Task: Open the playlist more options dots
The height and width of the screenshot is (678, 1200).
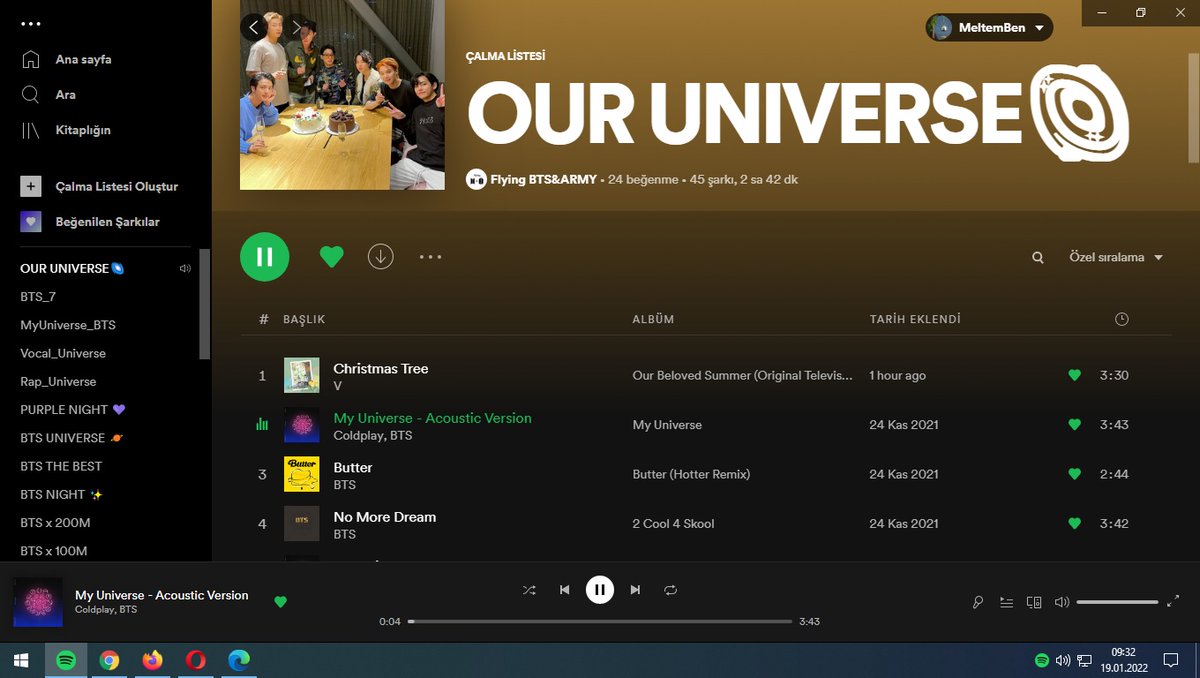Action: 430,257
